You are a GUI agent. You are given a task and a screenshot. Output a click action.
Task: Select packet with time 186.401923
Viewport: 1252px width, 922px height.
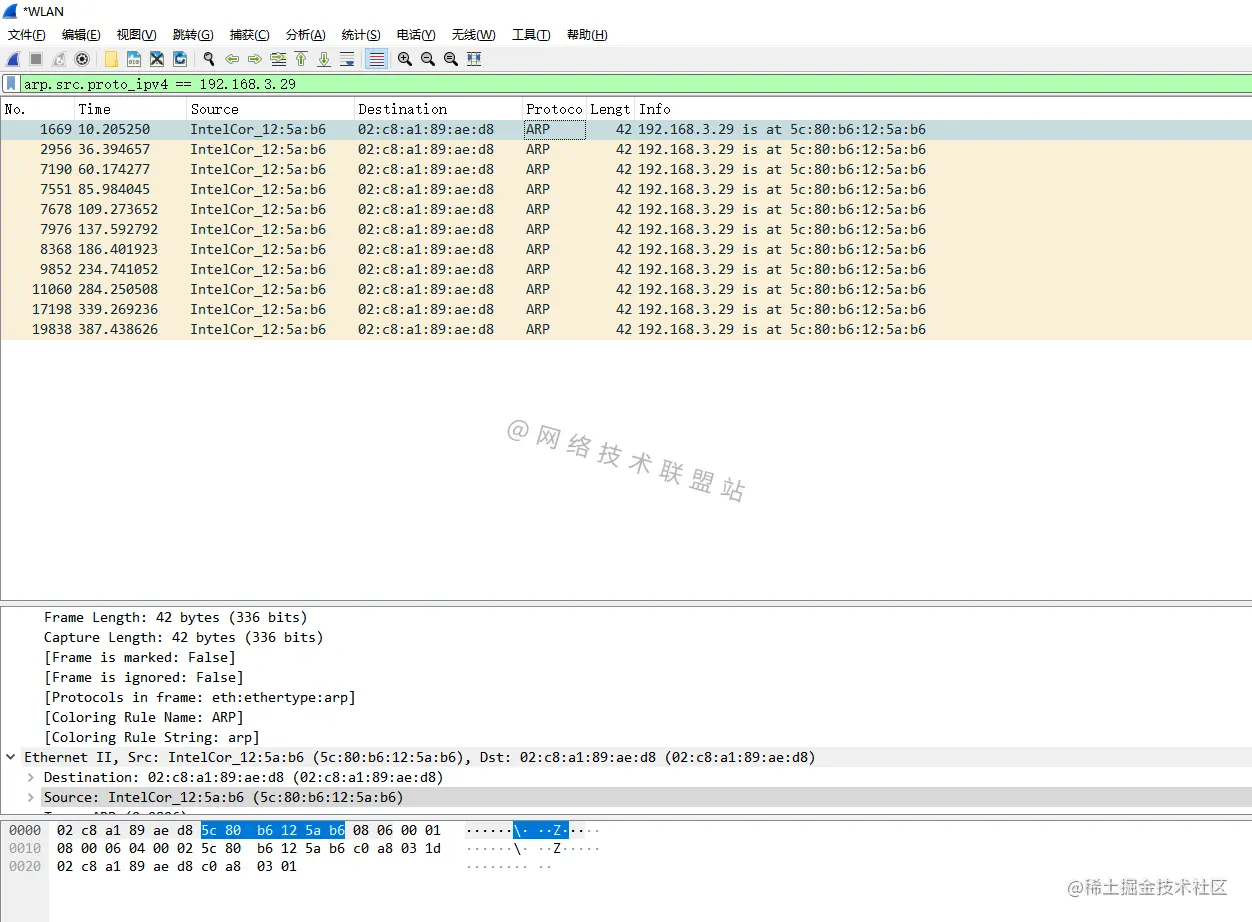[626, 249]
